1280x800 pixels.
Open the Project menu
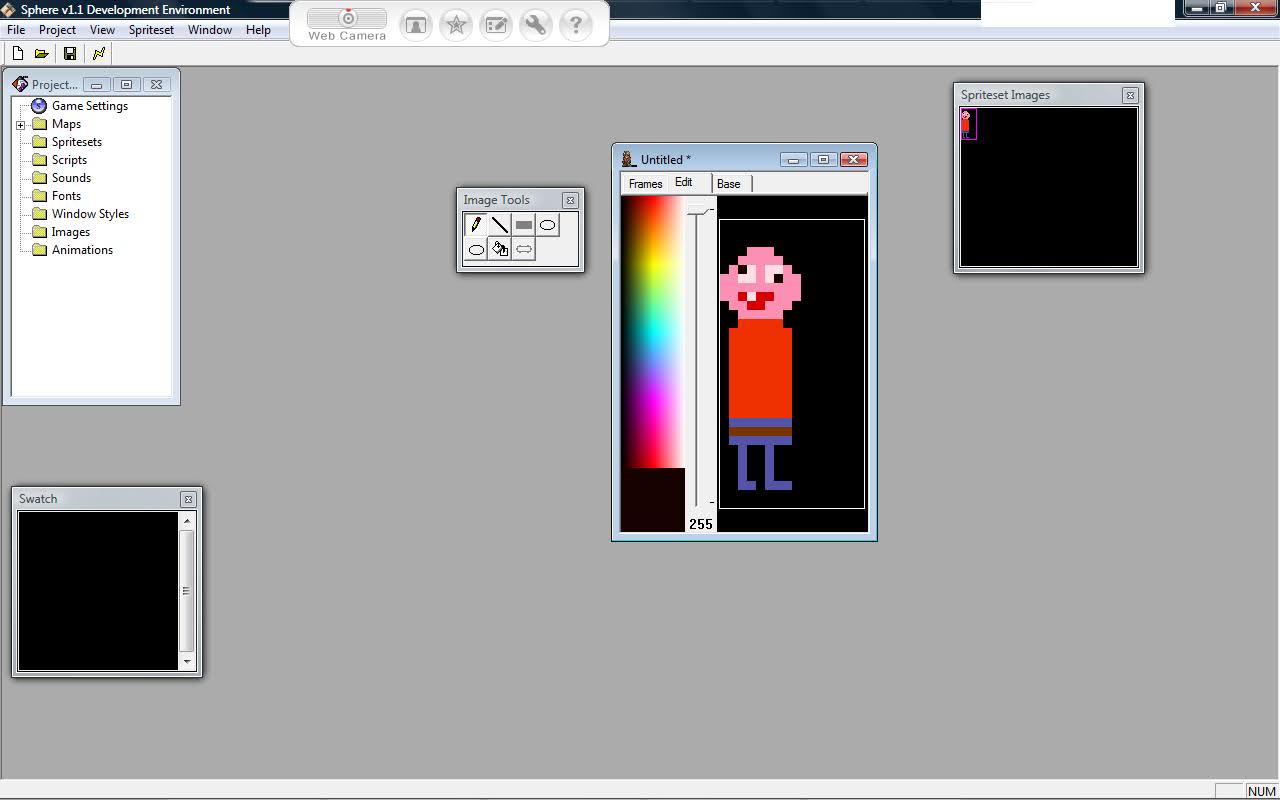click(x=57, y=30)
